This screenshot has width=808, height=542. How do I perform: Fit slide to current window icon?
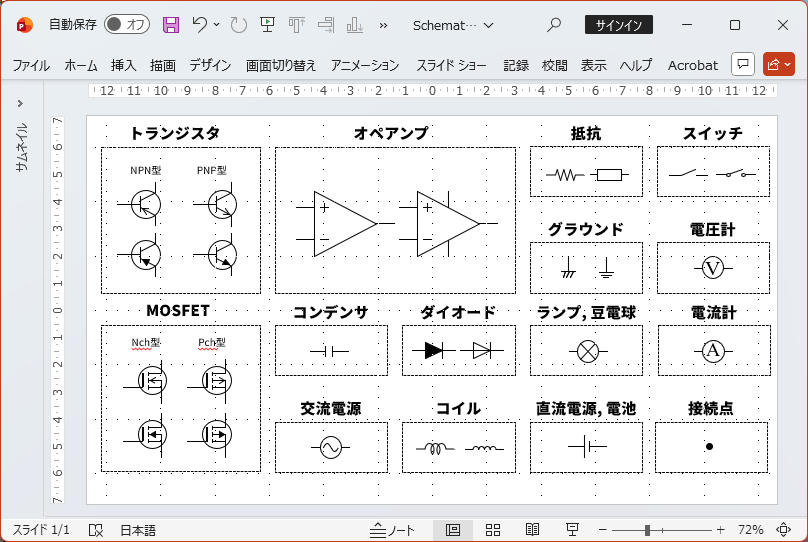click(x=783, y=530)
